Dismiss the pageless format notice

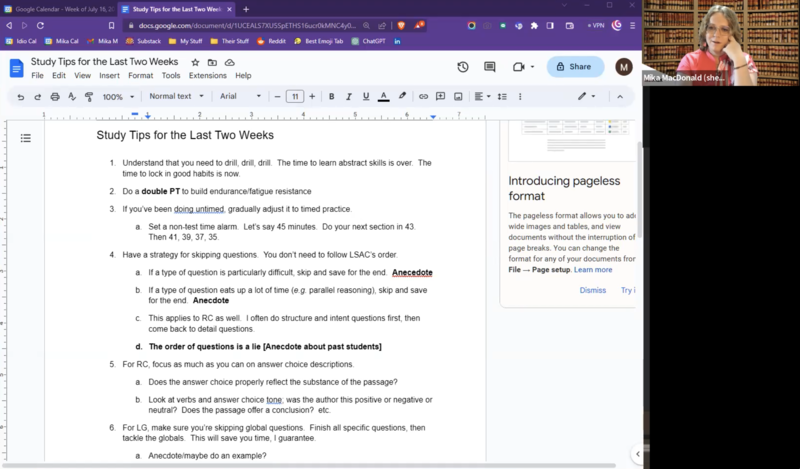pyautogui.click(x=592, y=290)
